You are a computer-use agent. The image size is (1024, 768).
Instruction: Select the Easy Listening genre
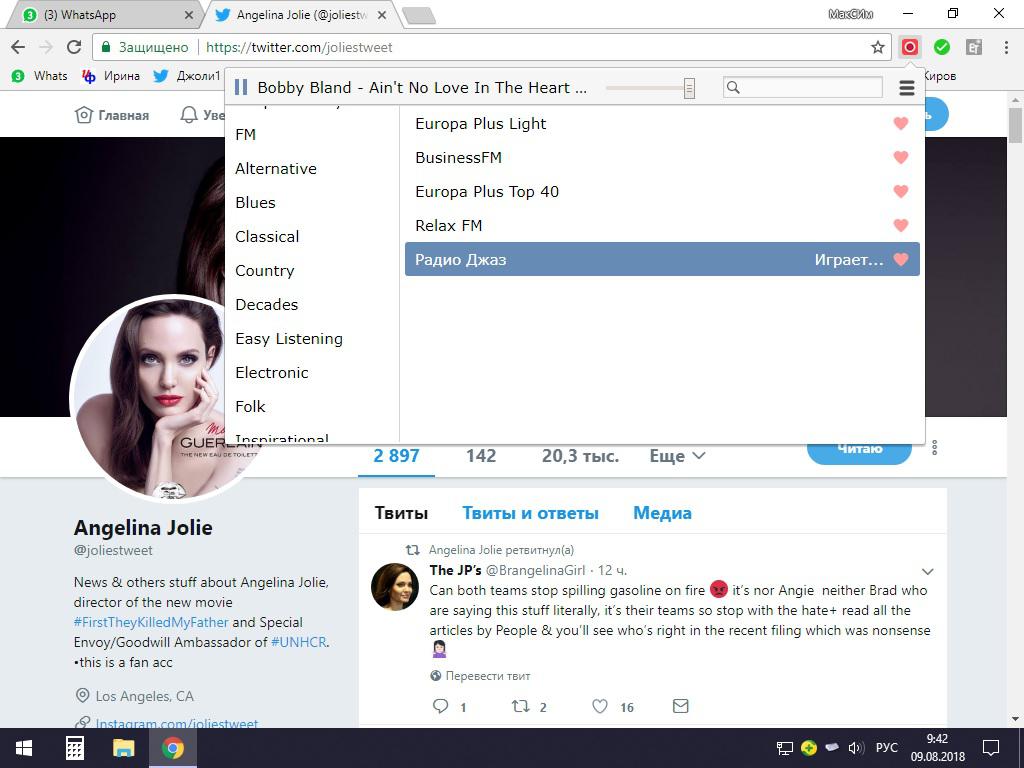click(x=289, y=338)
